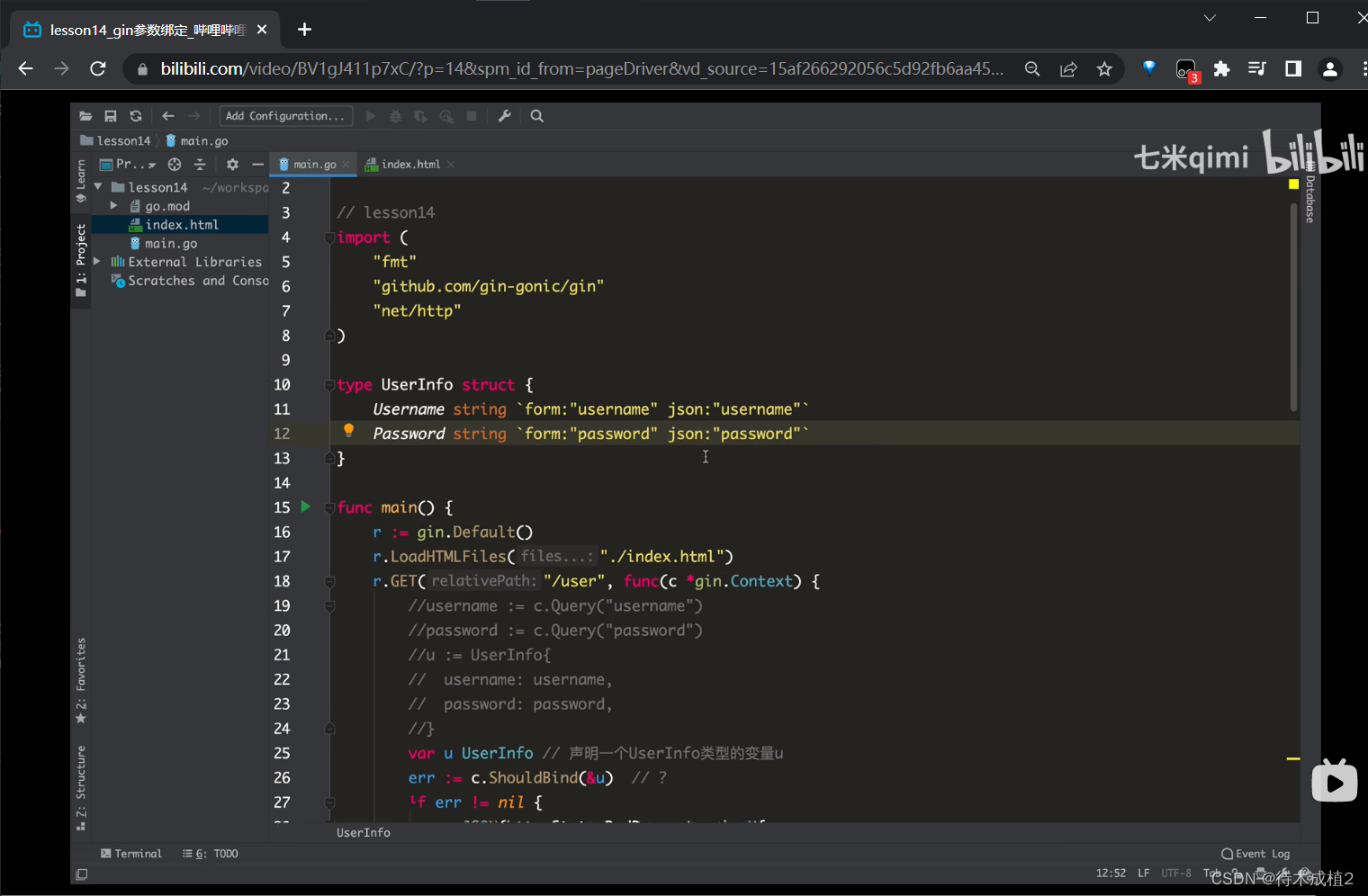The height and width of the screenshot is (896, 1368).
Task: Collapse the lesson14 project folder
Action: (97, 187)
